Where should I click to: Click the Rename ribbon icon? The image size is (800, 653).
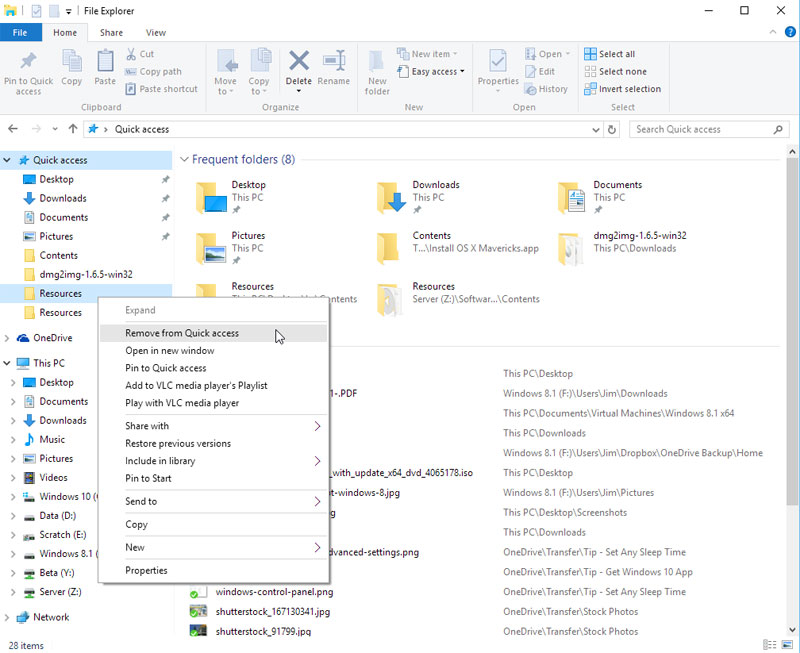click(x=334, y=67)
